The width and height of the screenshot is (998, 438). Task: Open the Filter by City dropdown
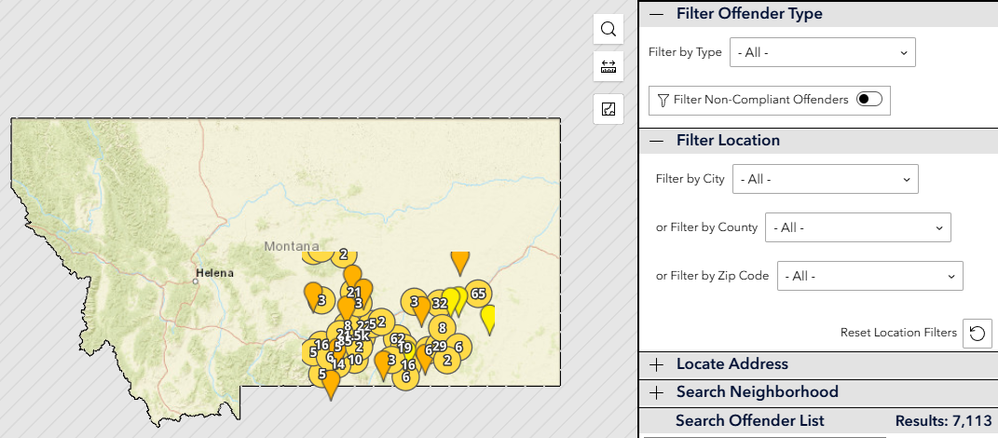pos(826,179)
